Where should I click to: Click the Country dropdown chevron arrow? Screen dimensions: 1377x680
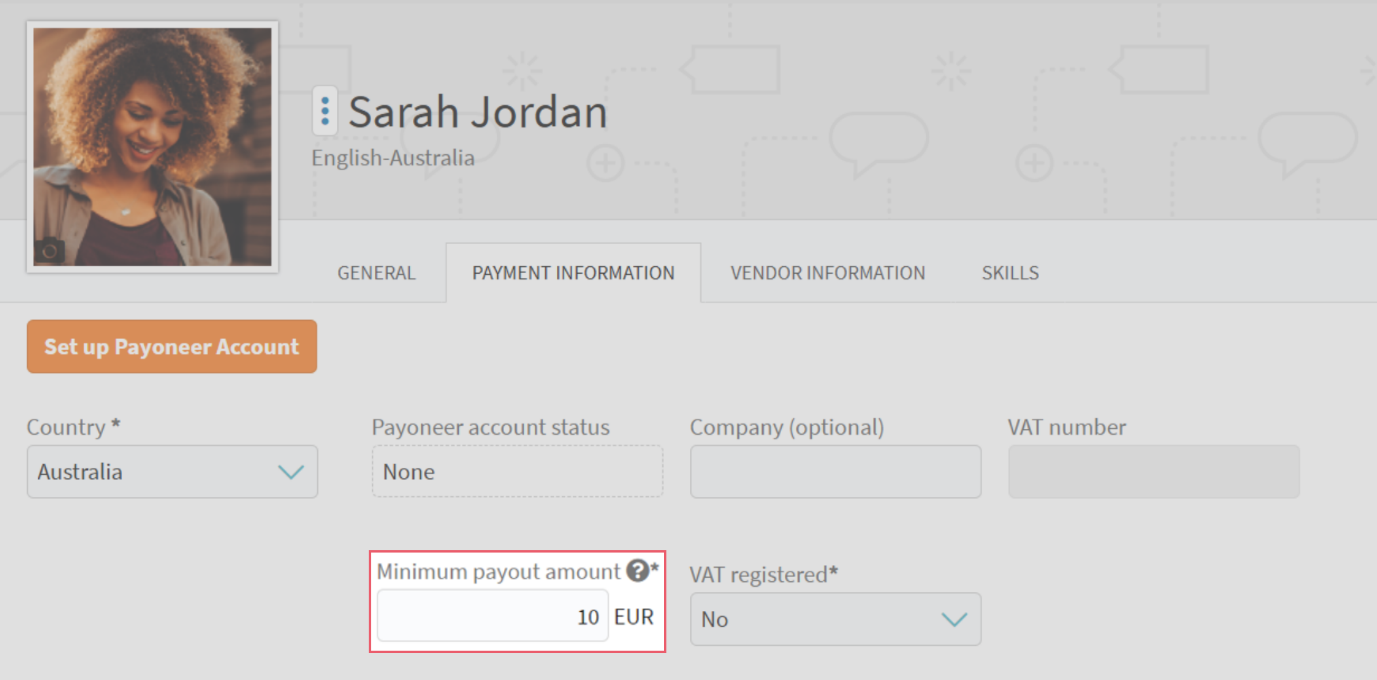[x=290, y=472]
